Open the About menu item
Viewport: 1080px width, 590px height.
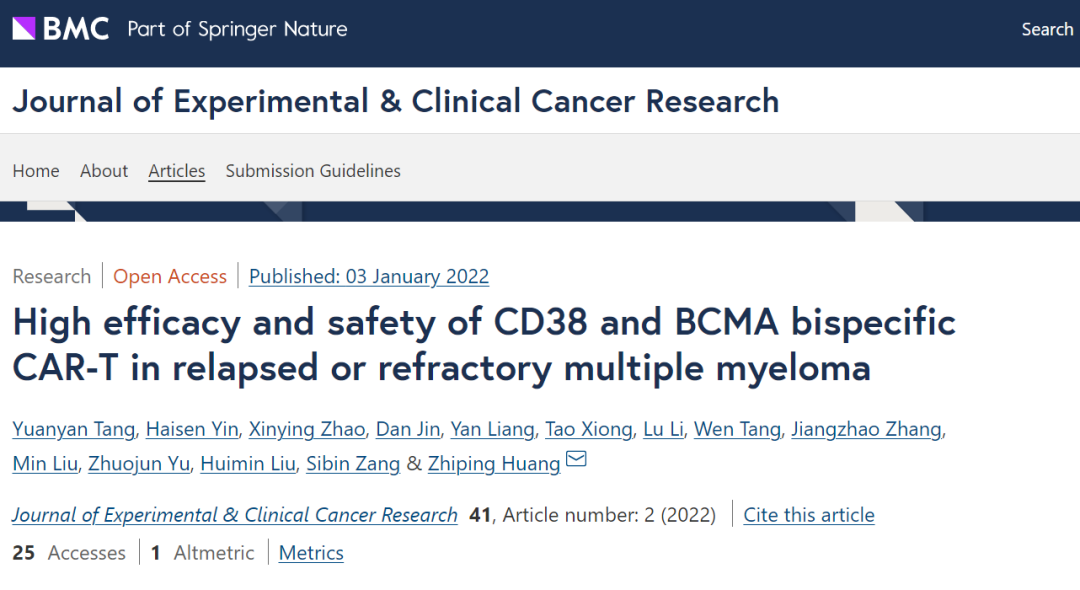coord(104,171)
